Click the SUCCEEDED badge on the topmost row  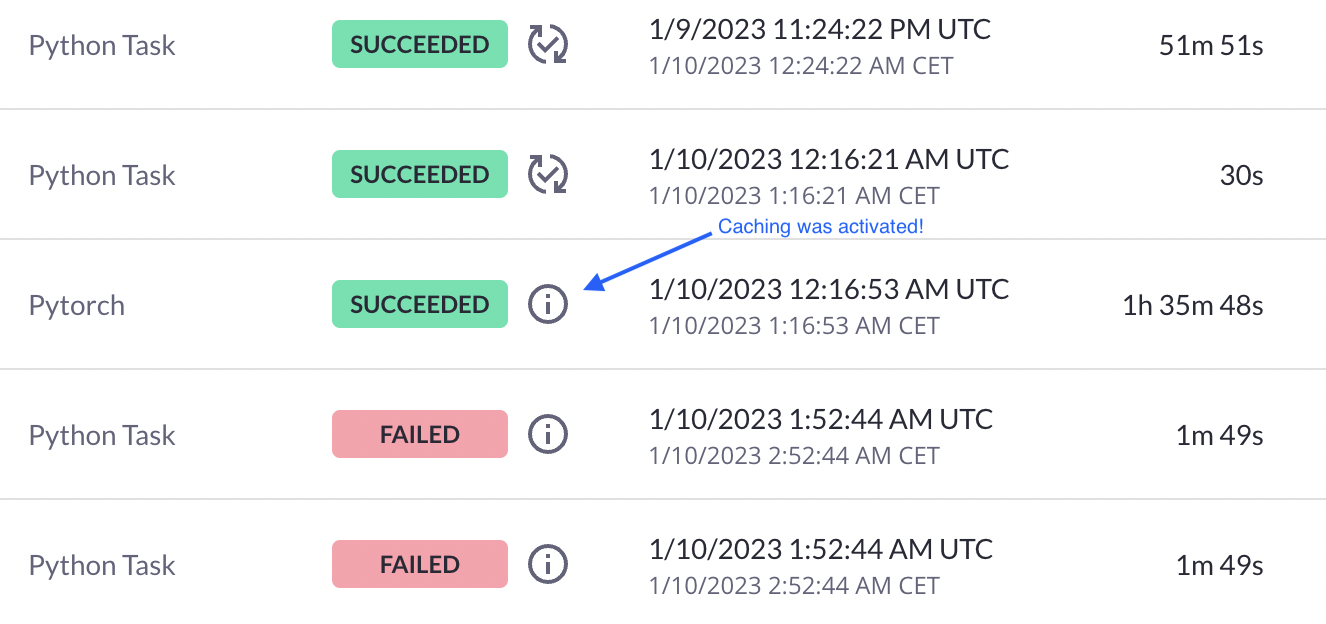click(x=419, y=44)
